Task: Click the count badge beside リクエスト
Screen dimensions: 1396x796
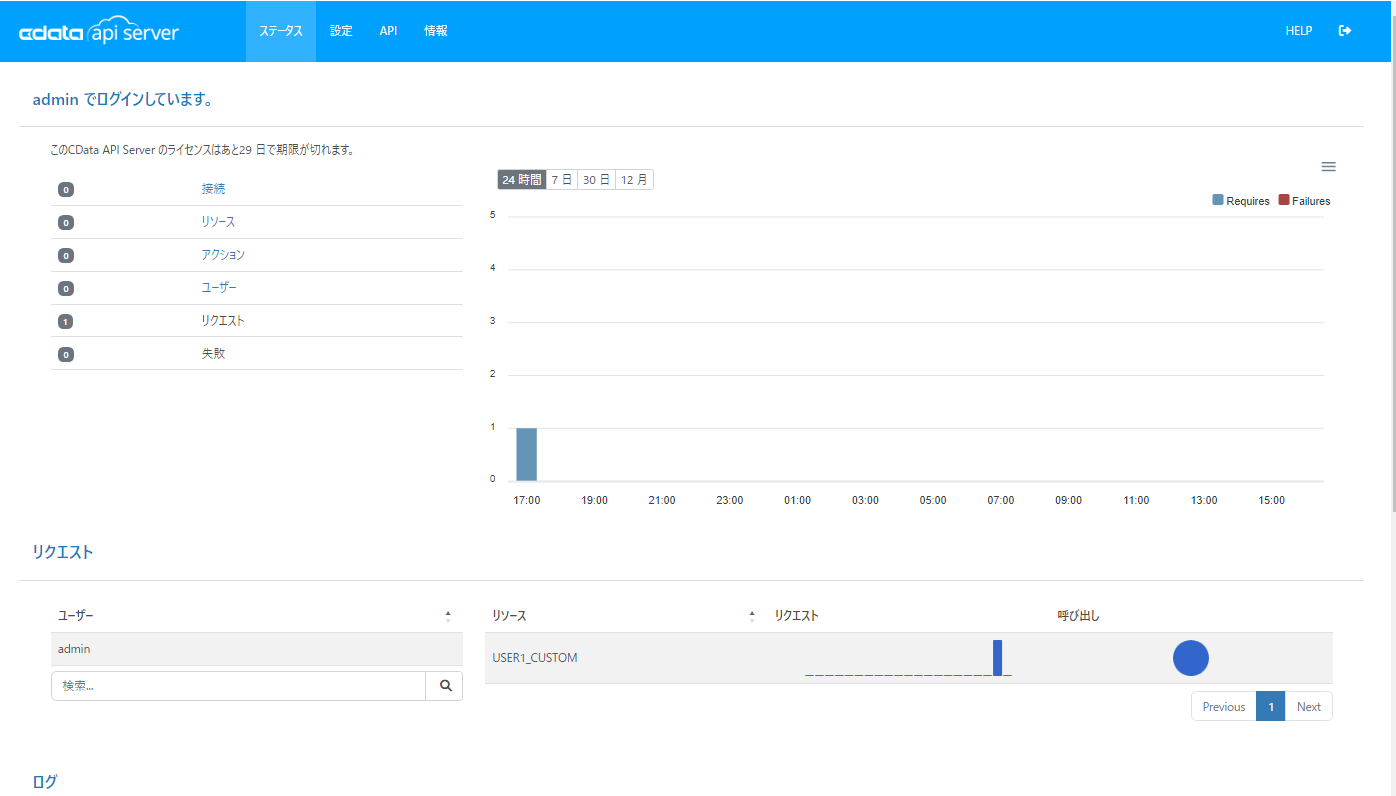Action: [66, 322]
